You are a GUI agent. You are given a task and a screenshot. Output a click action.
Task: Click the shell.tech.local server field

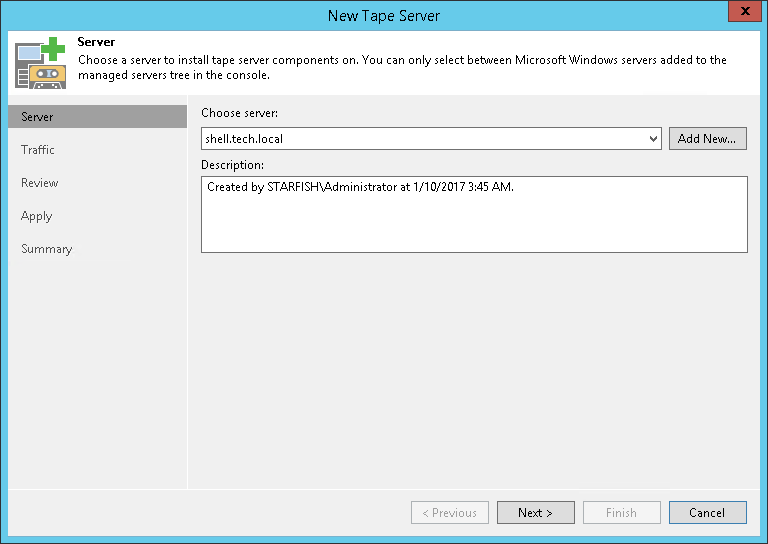click(420, 139)
